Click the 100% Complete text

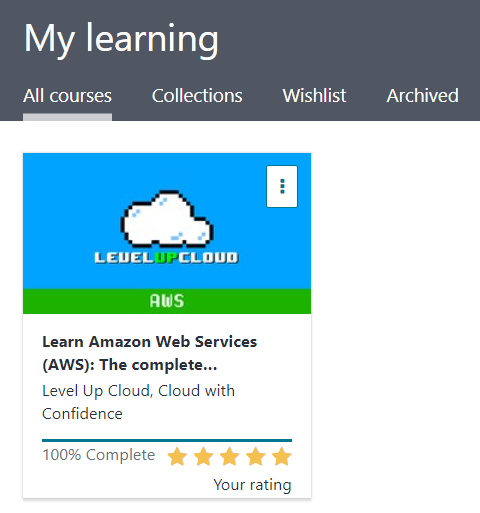pyautogui.click(x=99, y=455)
